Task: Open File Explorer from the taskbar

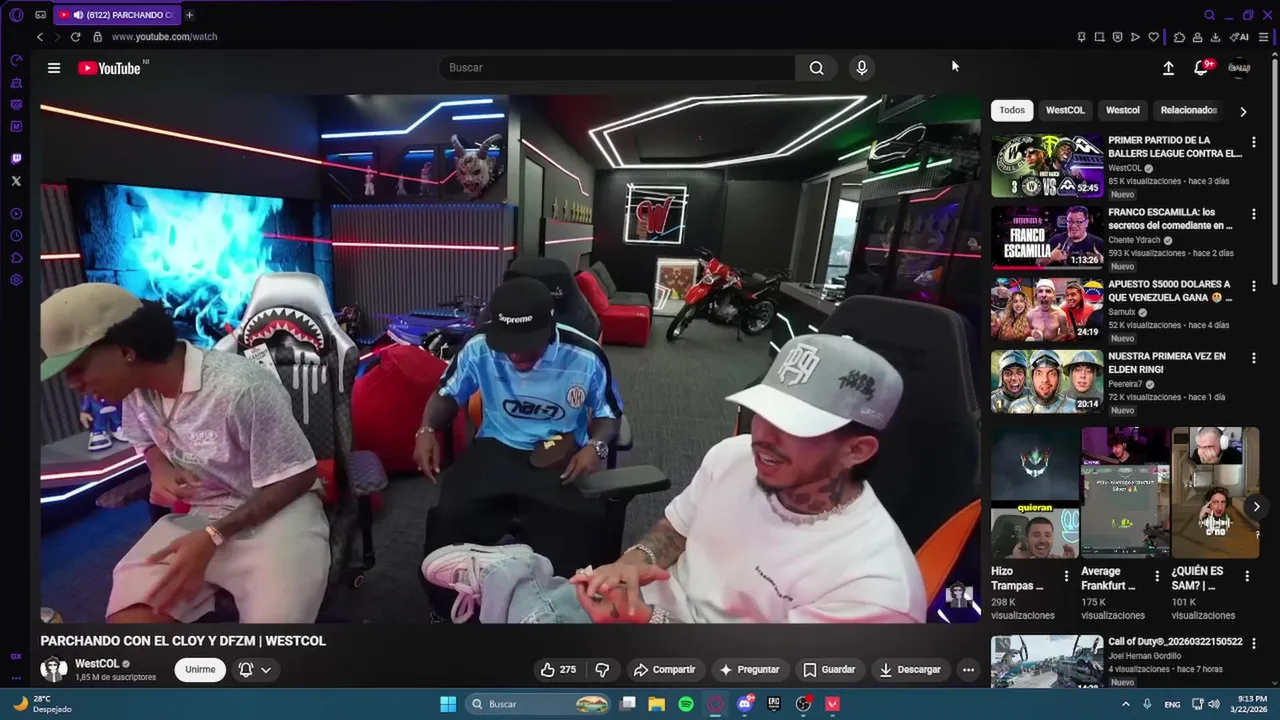Action: point(657,704)
